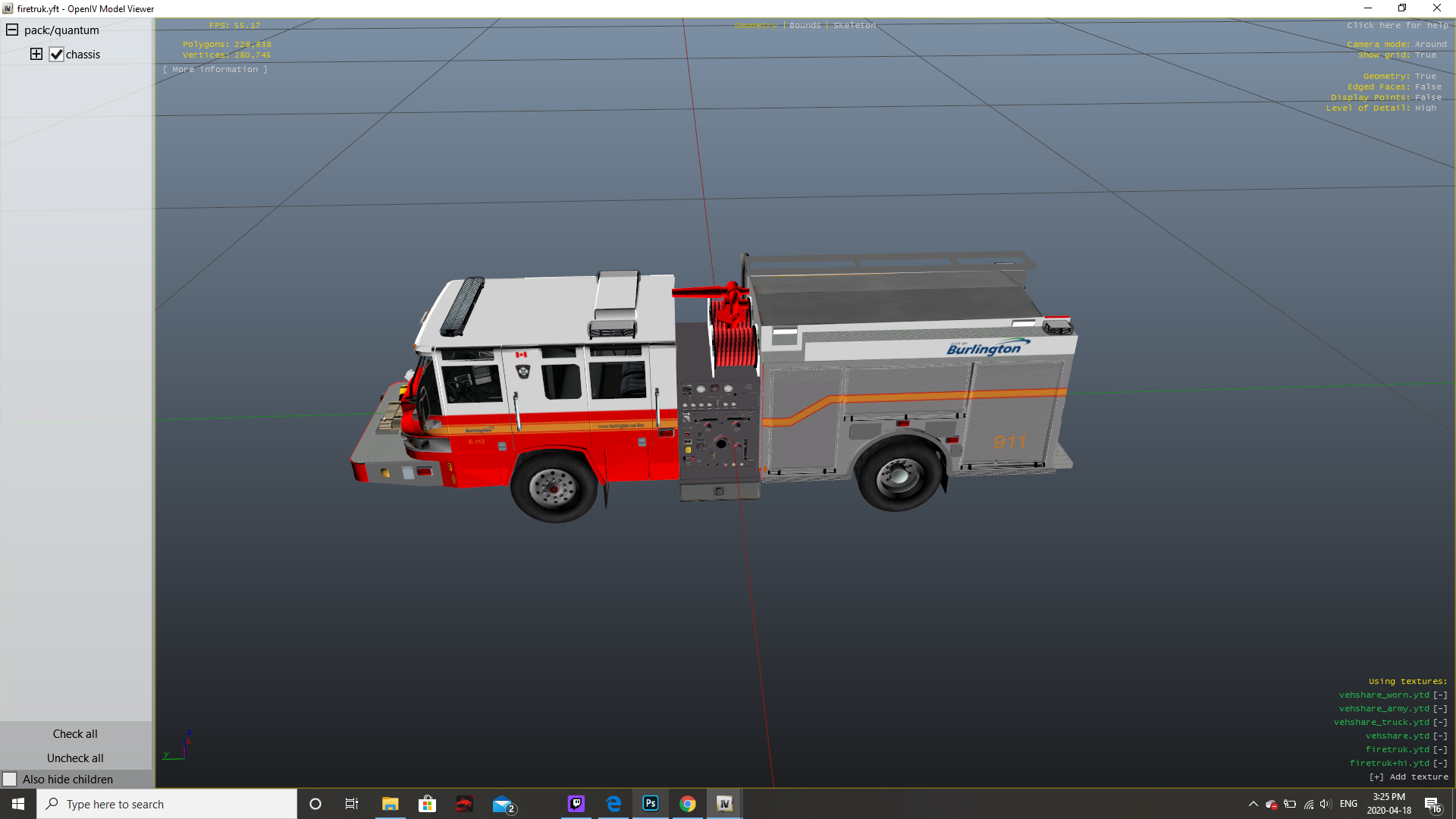This screenshot has width=1456, height=819.
Task: Remove the firetruk.ytd texture with [-]
Action: click(x=1440, y=750)
